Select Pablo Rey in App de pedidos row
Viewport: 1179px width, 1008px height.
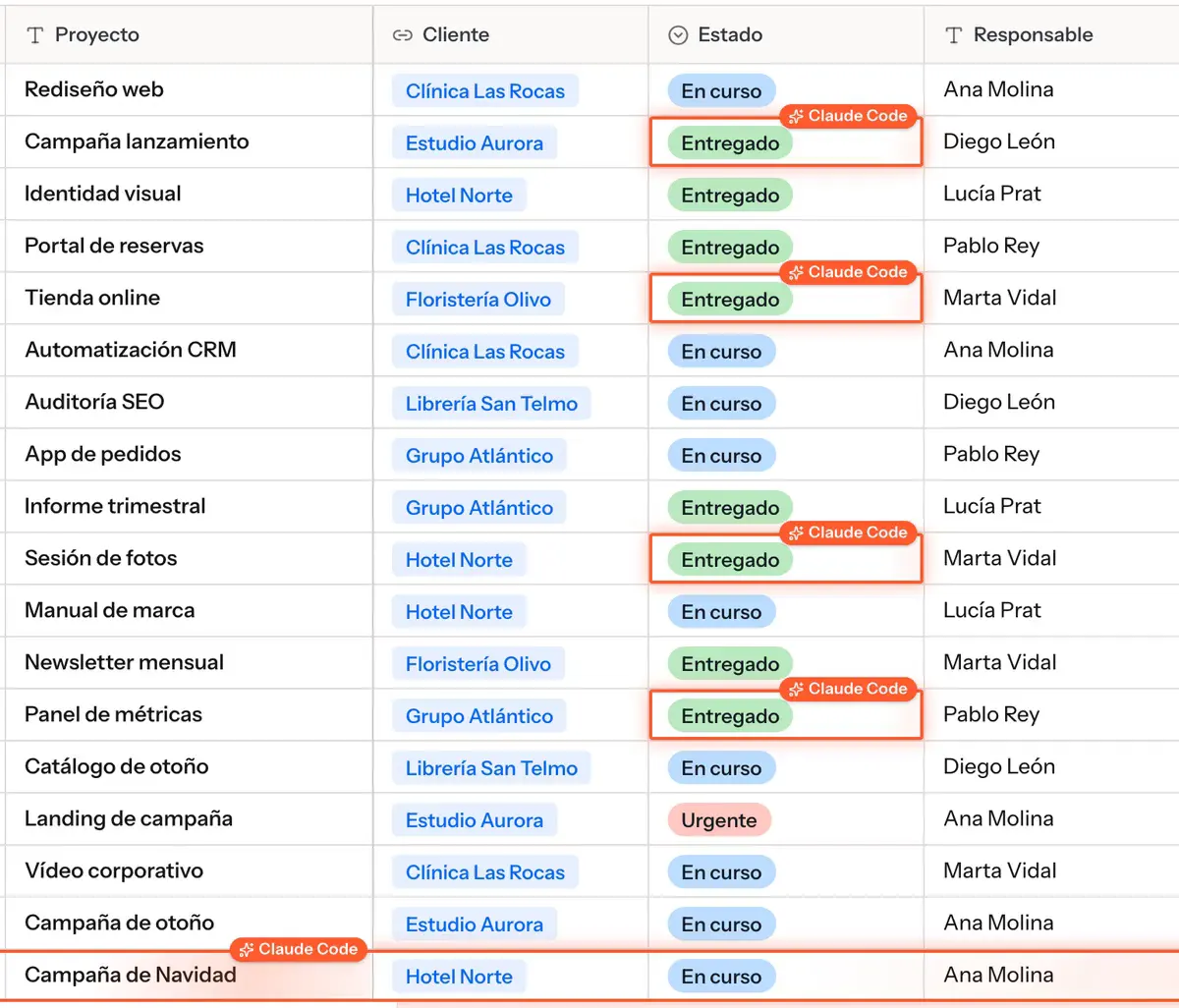click(x=991, y=454)
